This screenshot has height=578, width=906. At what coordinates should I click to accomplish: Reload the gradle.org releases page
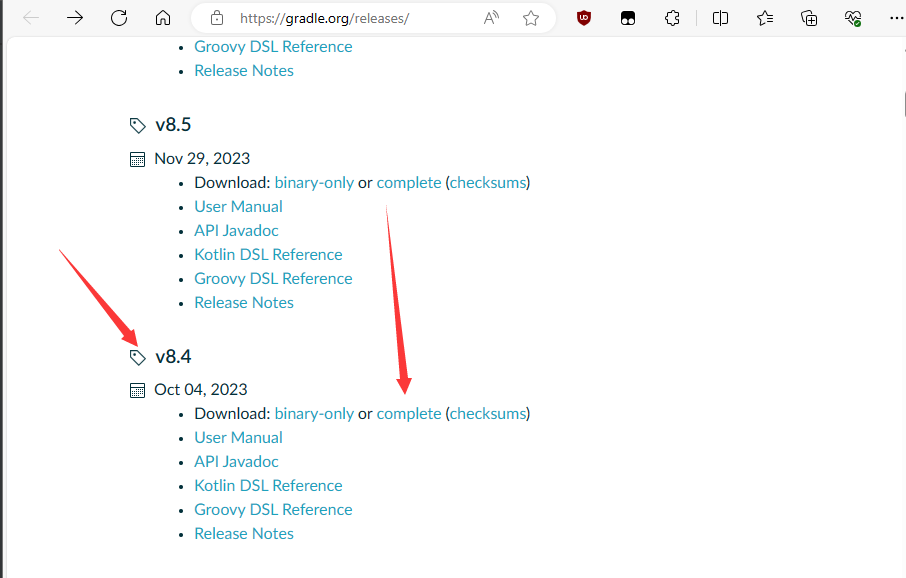click(119, 18)
